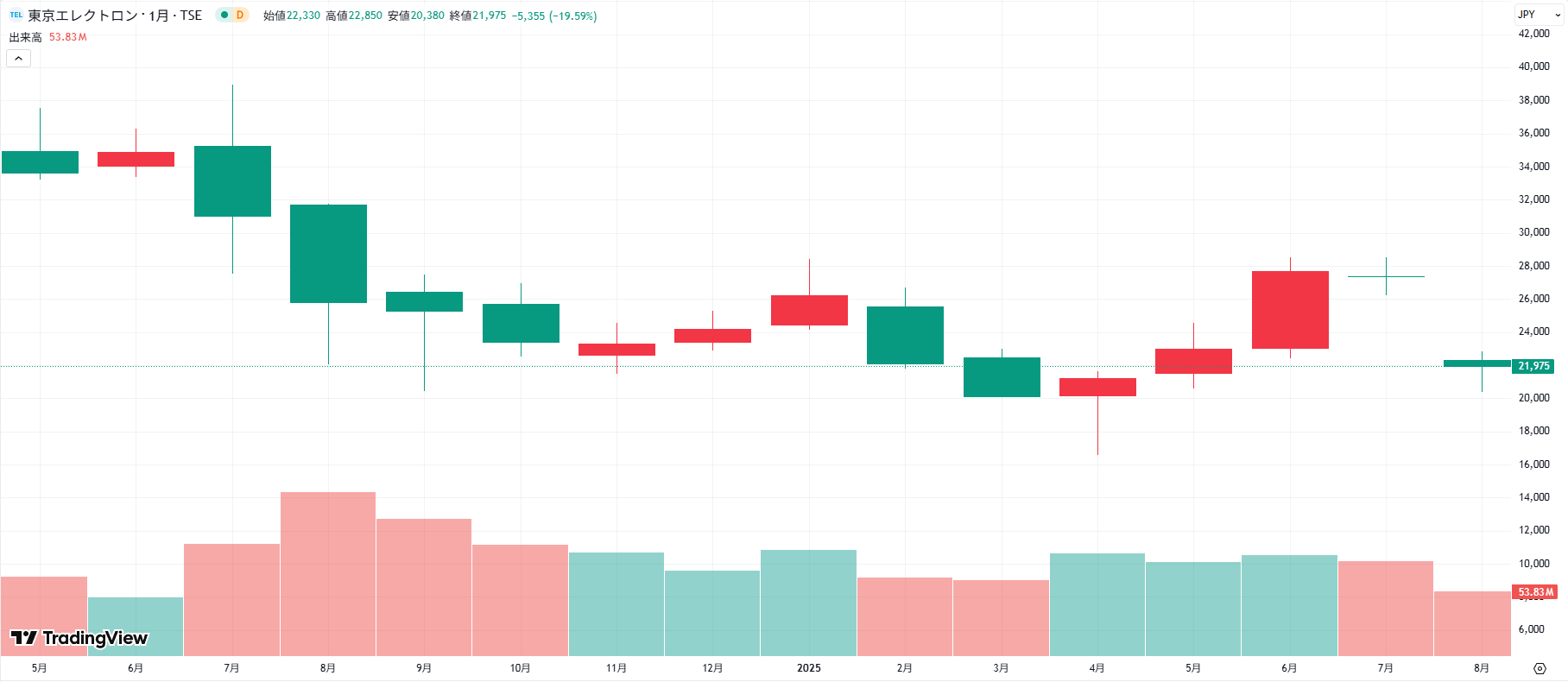Image resolution: width=1568 pixels, height=682 pixels.
Task: Click the 10月 label on time axis
Action: pyautogui.click(x=521, y=668)
